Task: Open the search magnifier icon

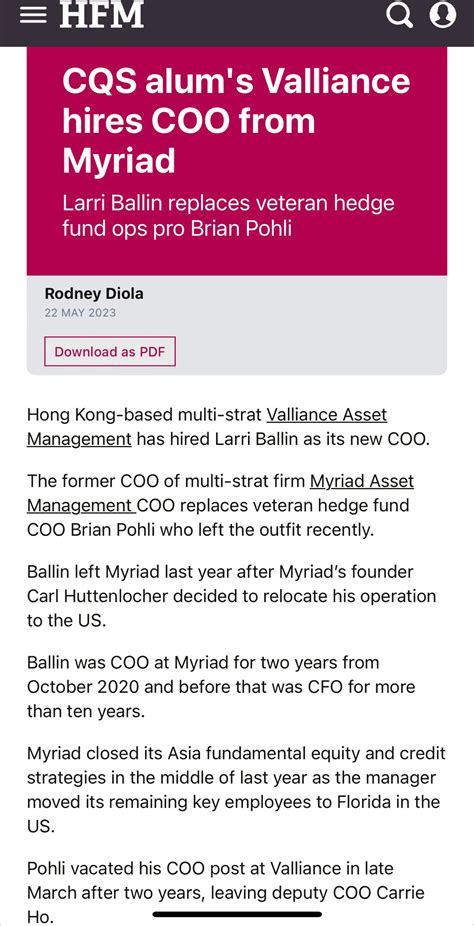Action: pyautogui.click(x=400, y=15)
